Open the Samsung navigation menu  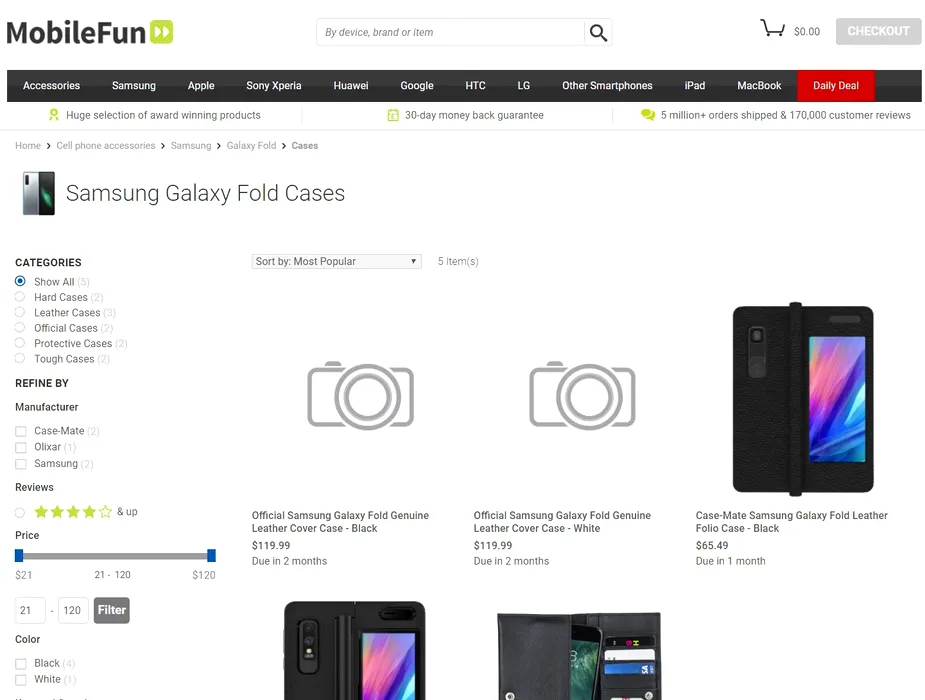coord(133,86)
